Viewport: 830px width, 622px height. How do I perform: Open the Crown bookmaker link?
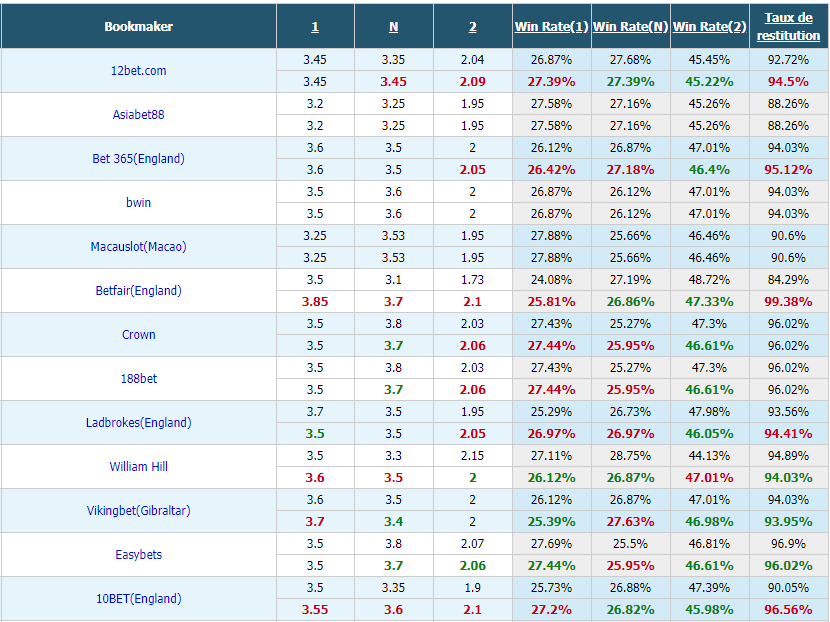pos(139,334)
